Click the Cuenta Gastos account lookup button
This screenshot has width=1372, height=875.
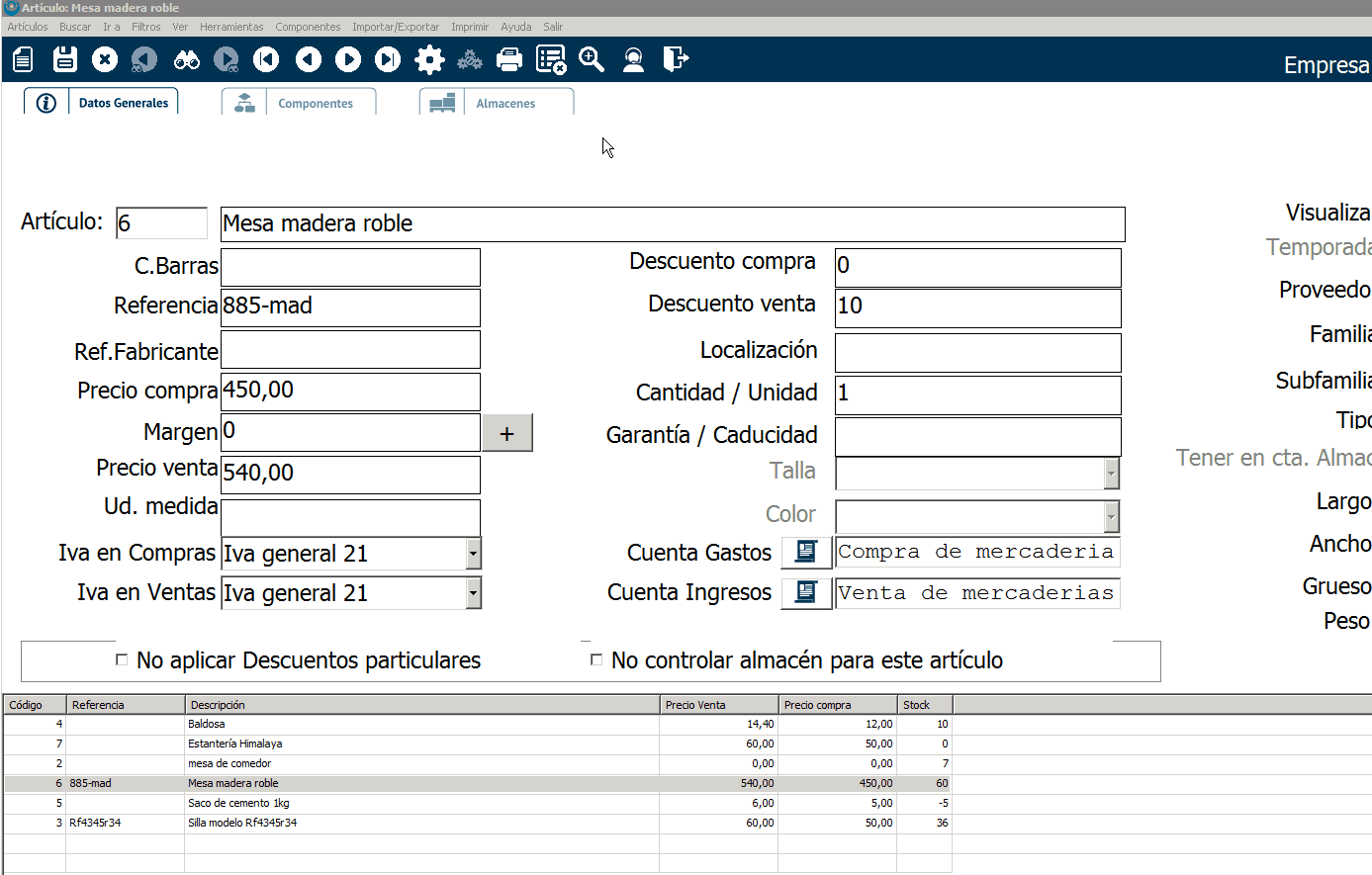pyautogui.click(x=806, y=552)
